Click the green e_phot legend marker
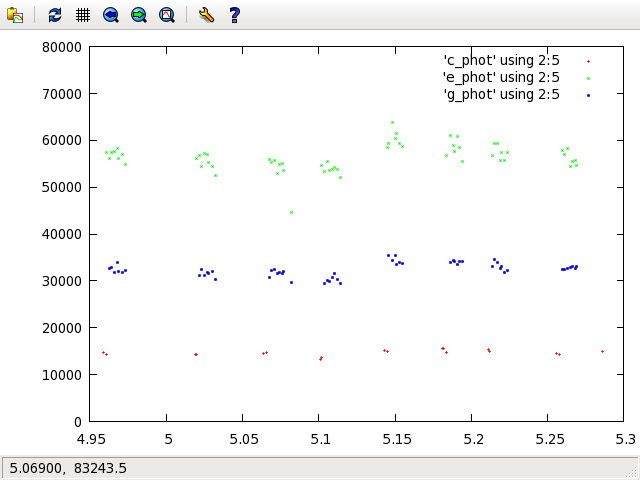Viewport: 640px width, 480px height. 588,78
